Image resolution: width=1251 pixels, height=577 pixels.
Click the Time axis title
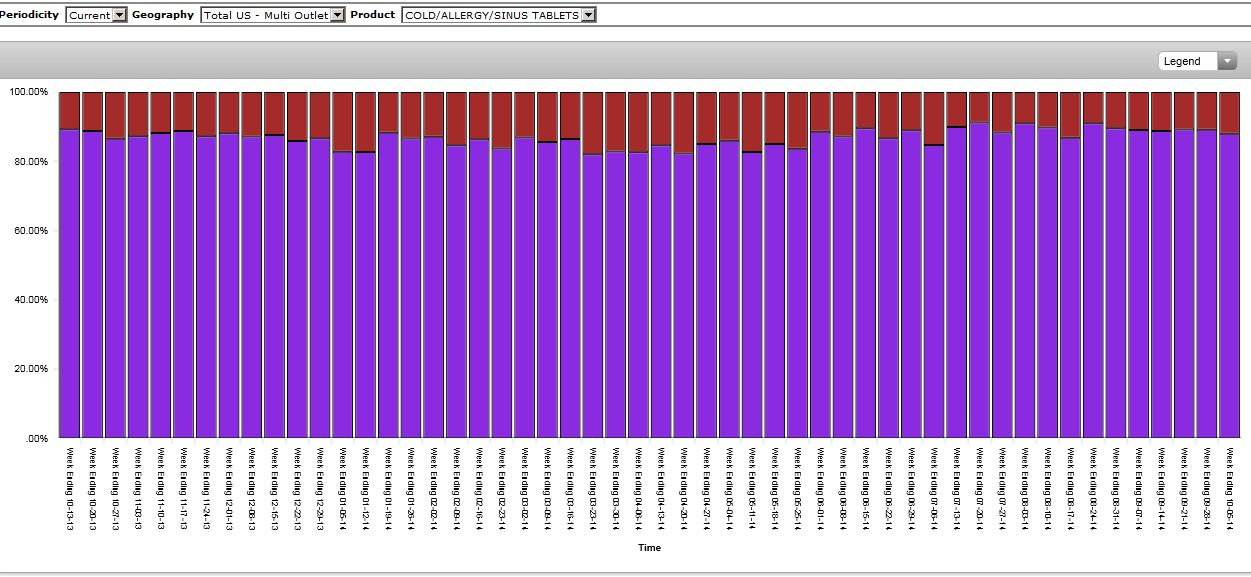click(649, 548)
